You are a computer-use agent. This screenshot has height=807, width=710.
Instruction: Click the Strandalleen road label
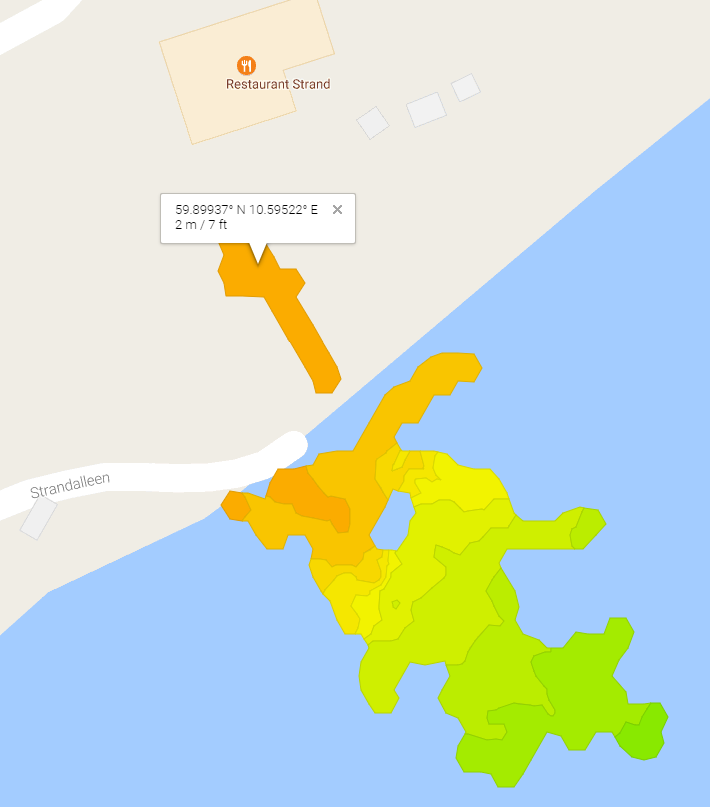coord(70,485)
